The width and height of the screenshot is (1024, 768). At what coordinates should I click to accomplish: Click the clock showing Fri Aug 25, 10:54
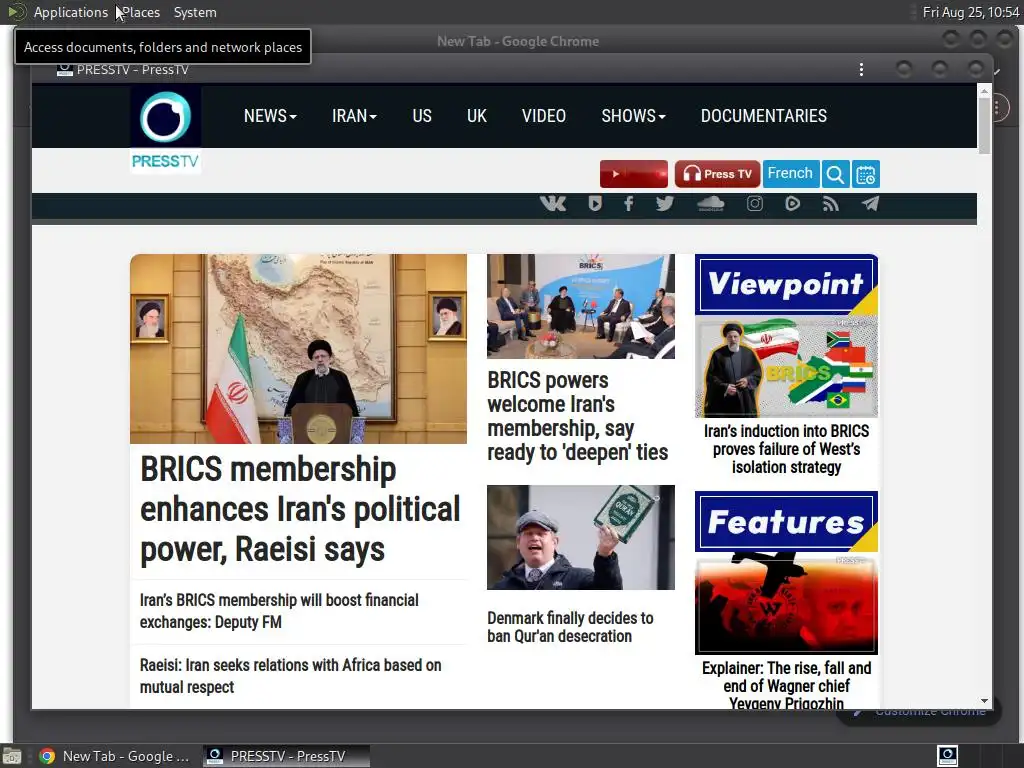970,12
